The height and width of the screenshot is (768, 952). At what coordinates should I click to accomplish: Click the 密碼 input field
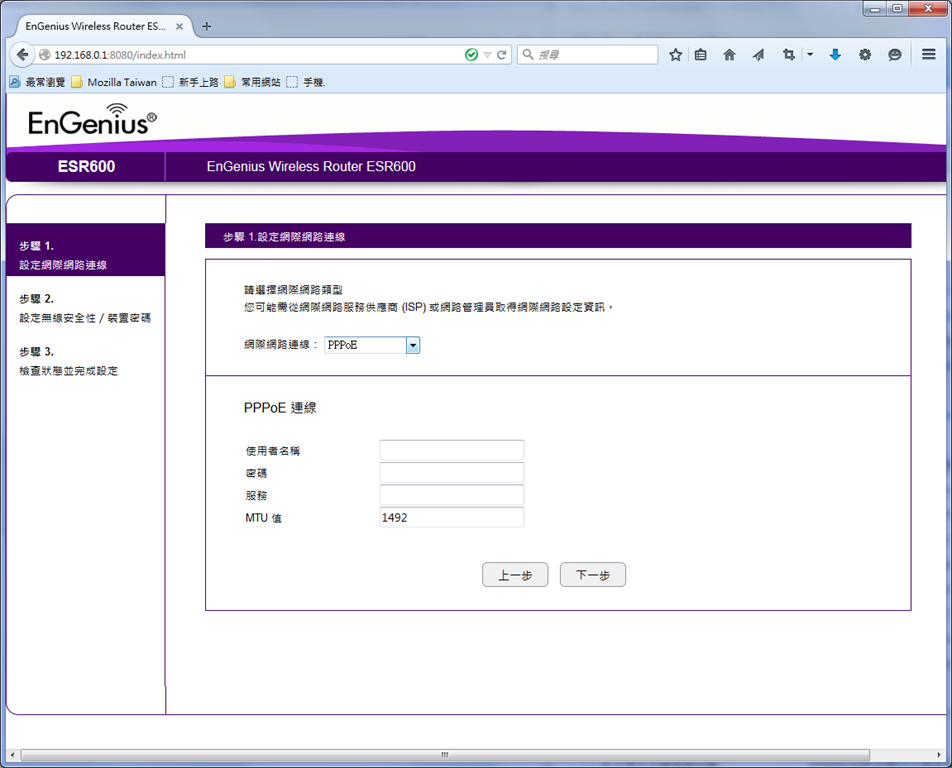(x=452, y=473)
